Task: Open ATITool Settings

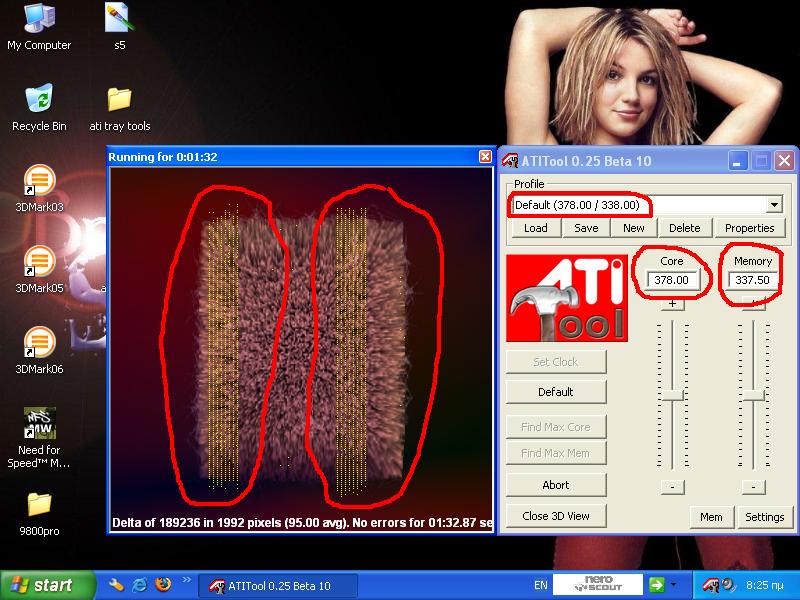Action: click(x=764, y=517)
